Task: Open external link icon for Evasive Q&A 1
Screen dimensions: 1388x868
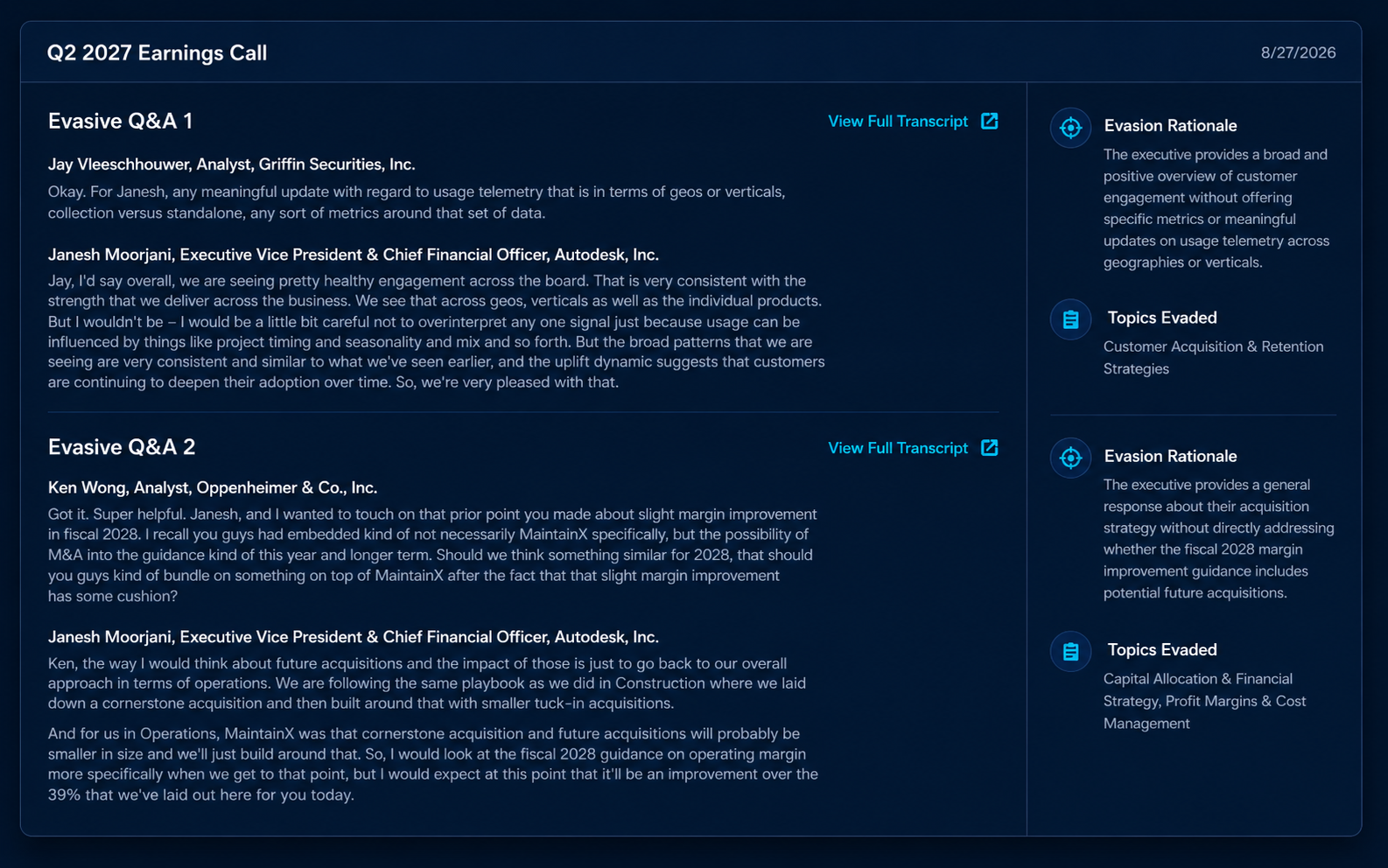Action: tap(990, 121)
